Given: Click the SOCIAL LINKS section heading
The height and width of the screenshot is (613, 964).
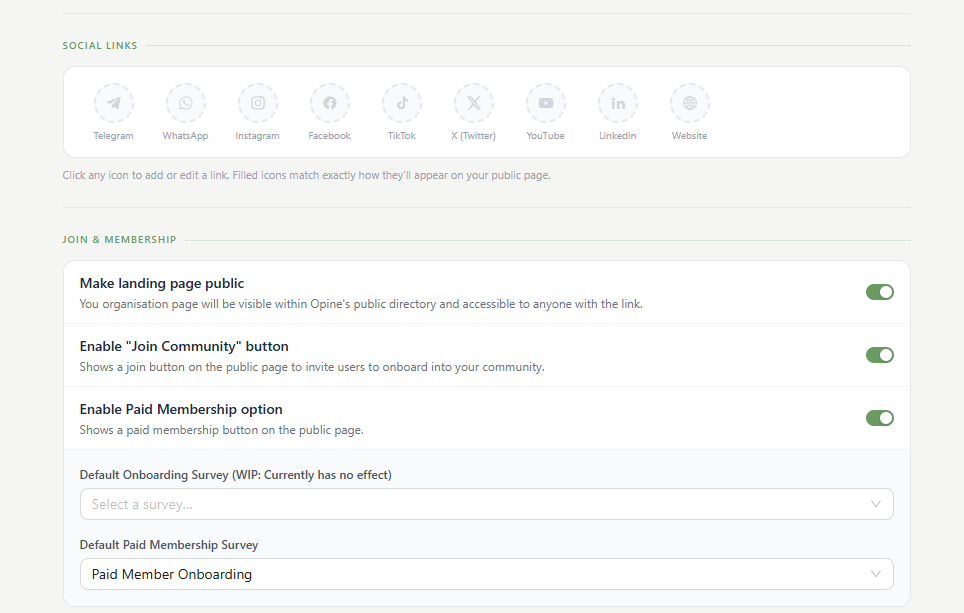Looking at the screenshot, I should tap(100, 45).
